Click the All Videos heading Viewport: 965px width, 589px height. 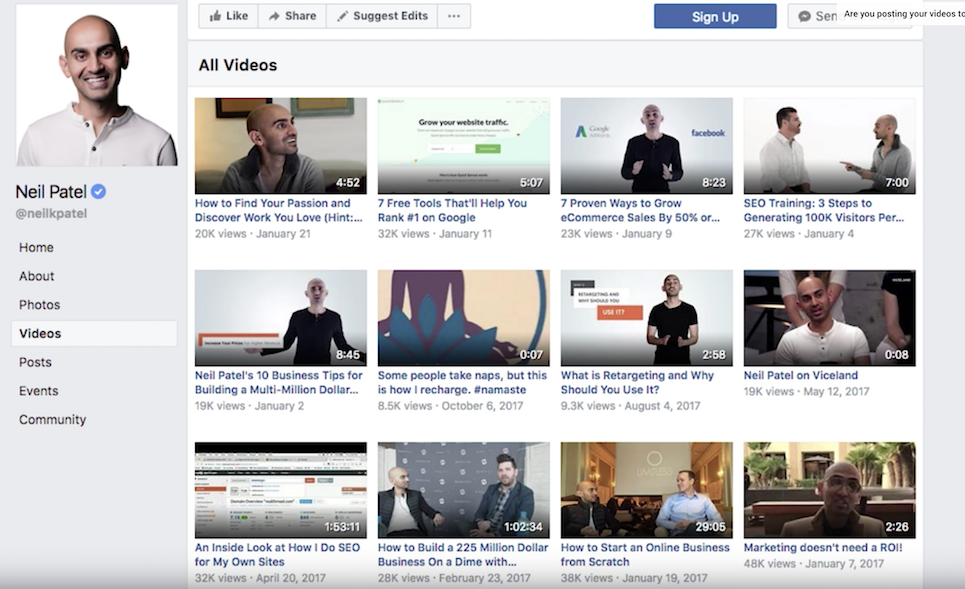(x=238, y=65)
